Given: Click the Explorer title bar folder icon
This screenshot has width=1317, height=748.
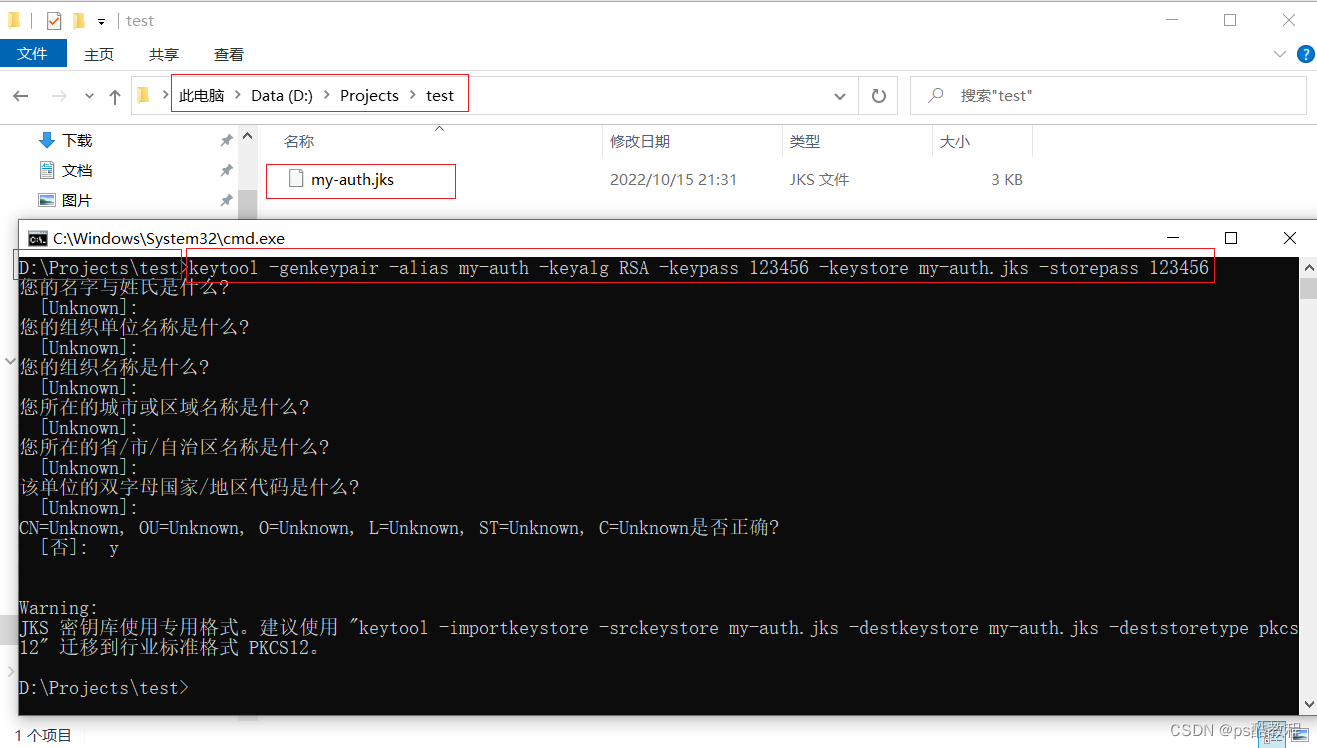Looking at the screenshot, I should (14, 20).
